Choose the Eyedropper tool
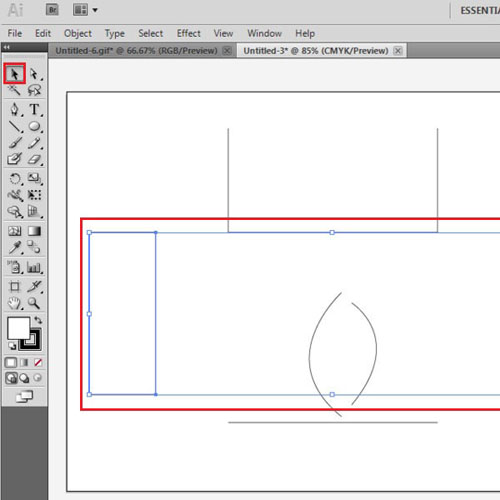 [15, 248]
